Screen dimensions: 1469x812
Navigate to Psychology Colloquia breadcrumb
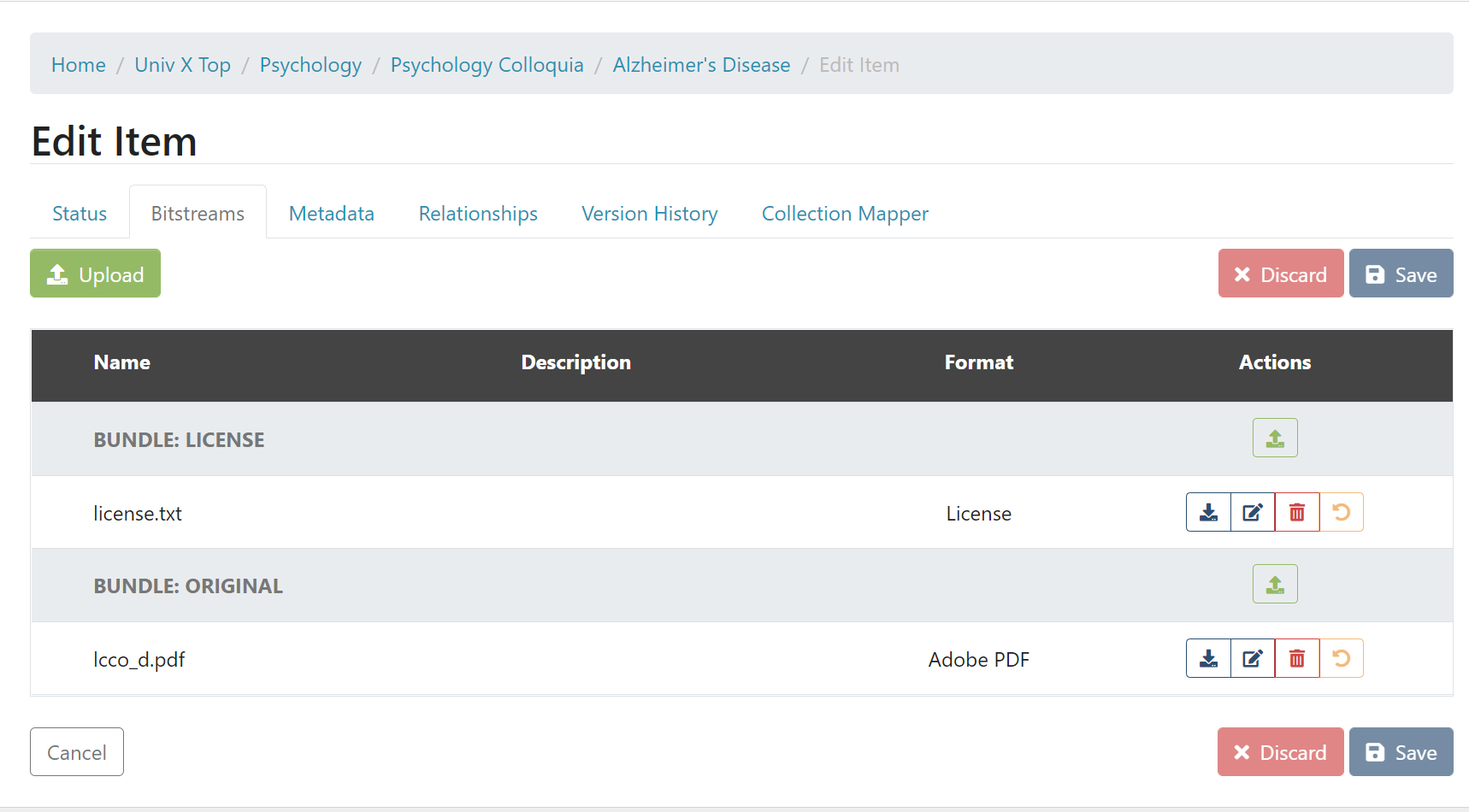click(x=487, y=65)
